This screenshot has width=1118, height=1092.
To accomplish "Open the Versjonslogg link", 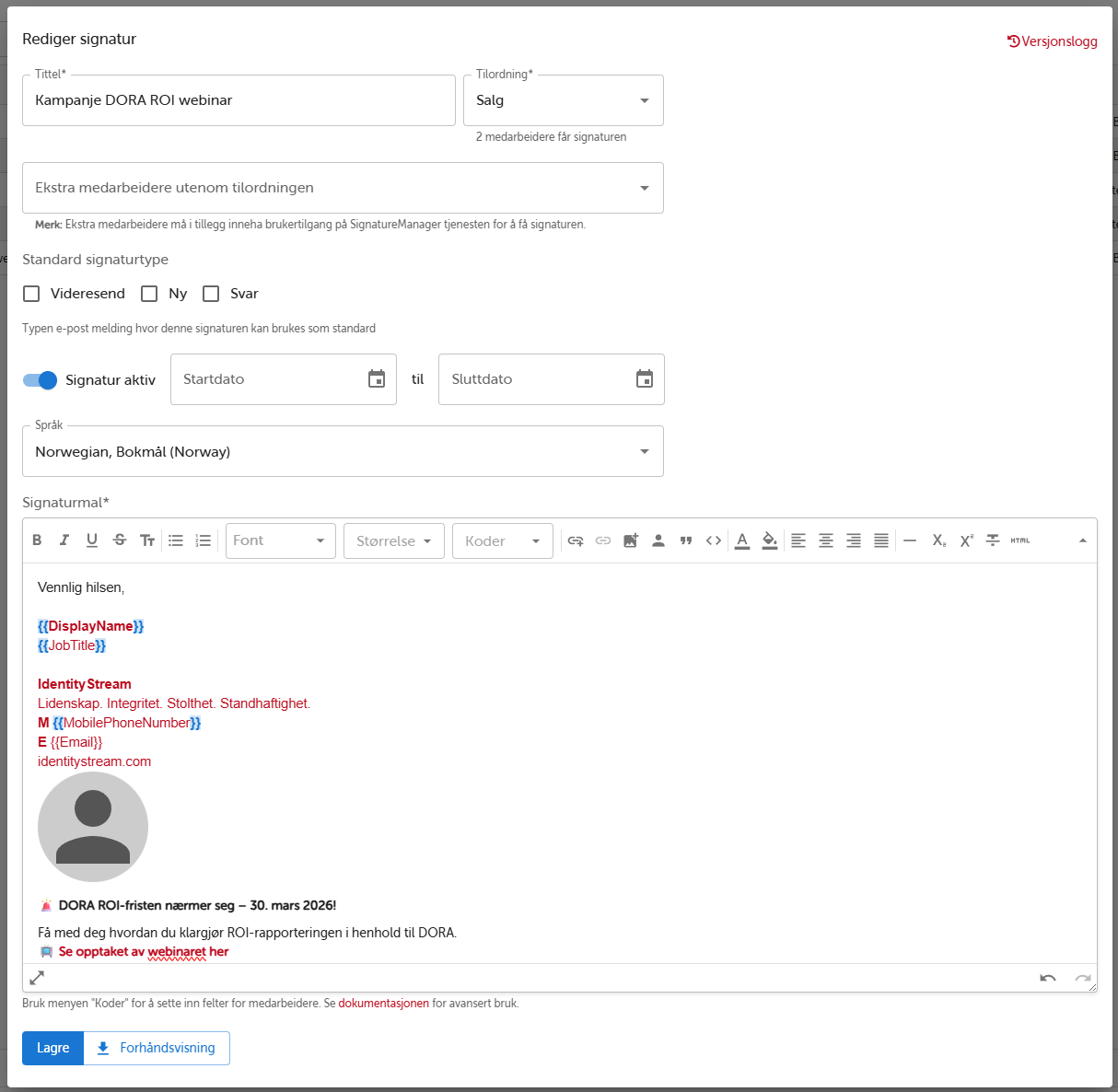I will pyautogui.click(x=1053, y=41).
